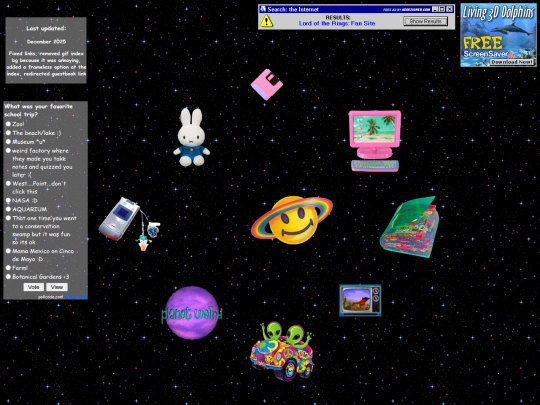The image size is (540, 405).
Task: Select the AQUARIUM poll option
Action: pos(8,209)
